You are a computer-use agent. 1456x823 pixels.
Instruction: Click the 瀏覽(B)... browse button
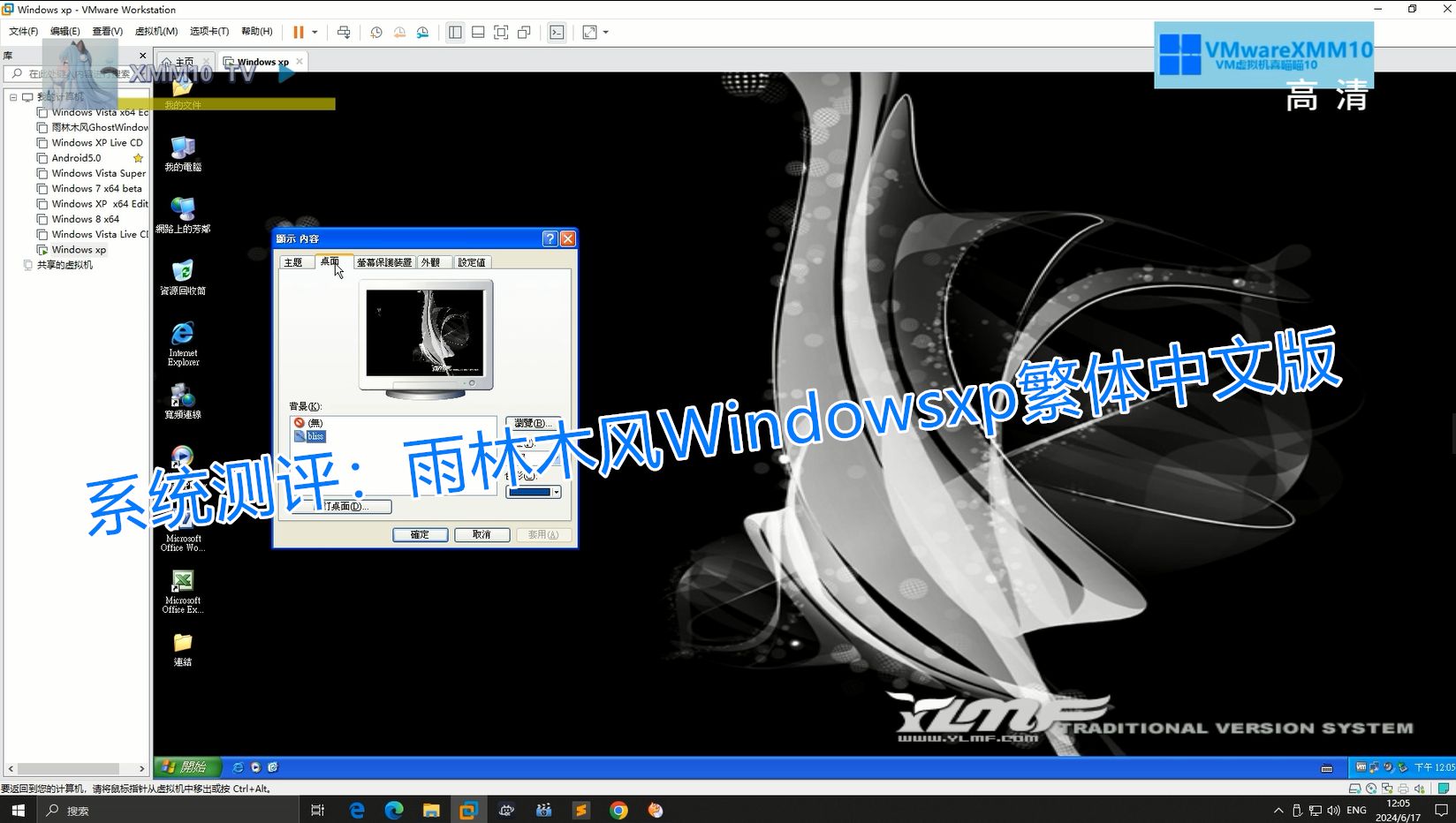[533, 423]
